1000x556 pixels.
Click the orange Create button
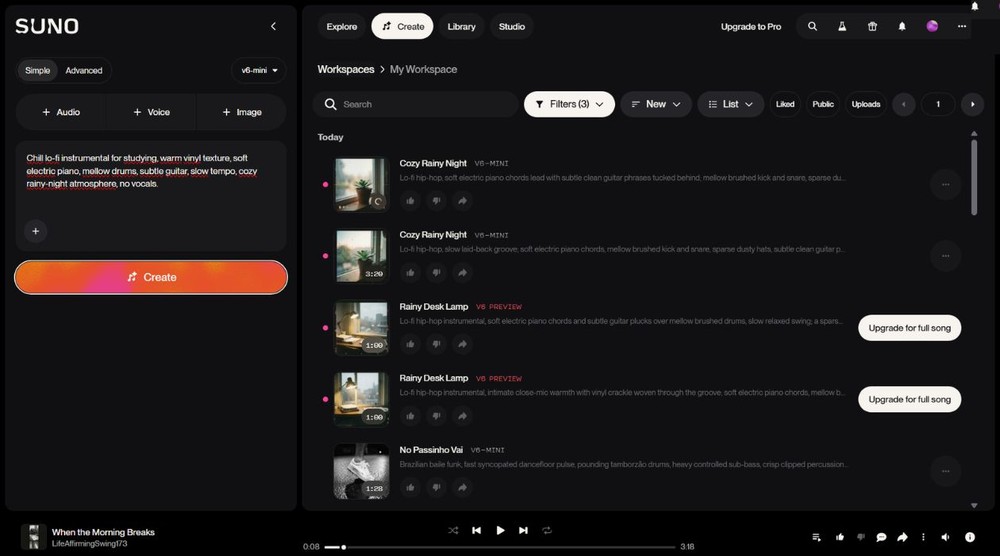click(x=151, y=277)
